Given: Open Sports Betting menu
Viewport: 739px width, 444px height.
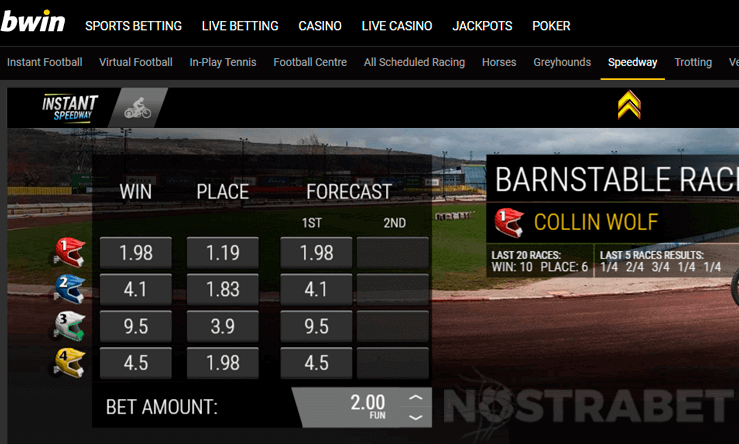Looking at the screenshot, I should click(x=133, y=26).
